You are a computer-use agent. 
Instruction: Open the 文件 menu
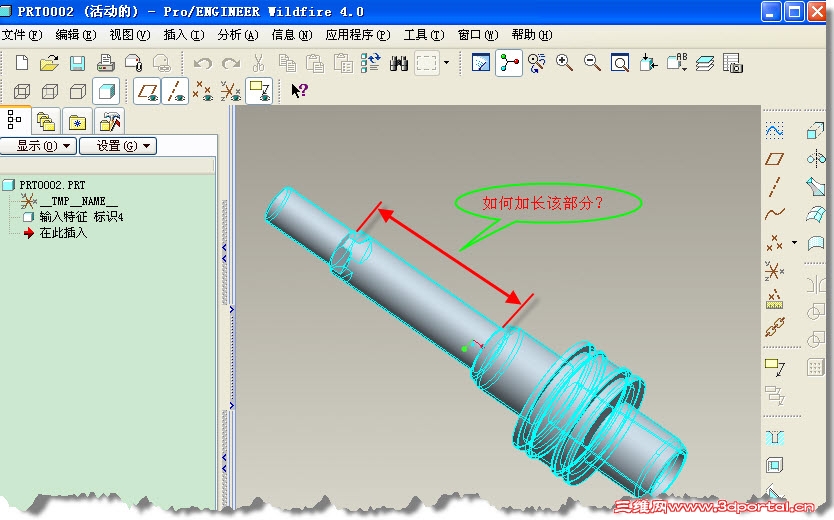[x=22, y=35]
